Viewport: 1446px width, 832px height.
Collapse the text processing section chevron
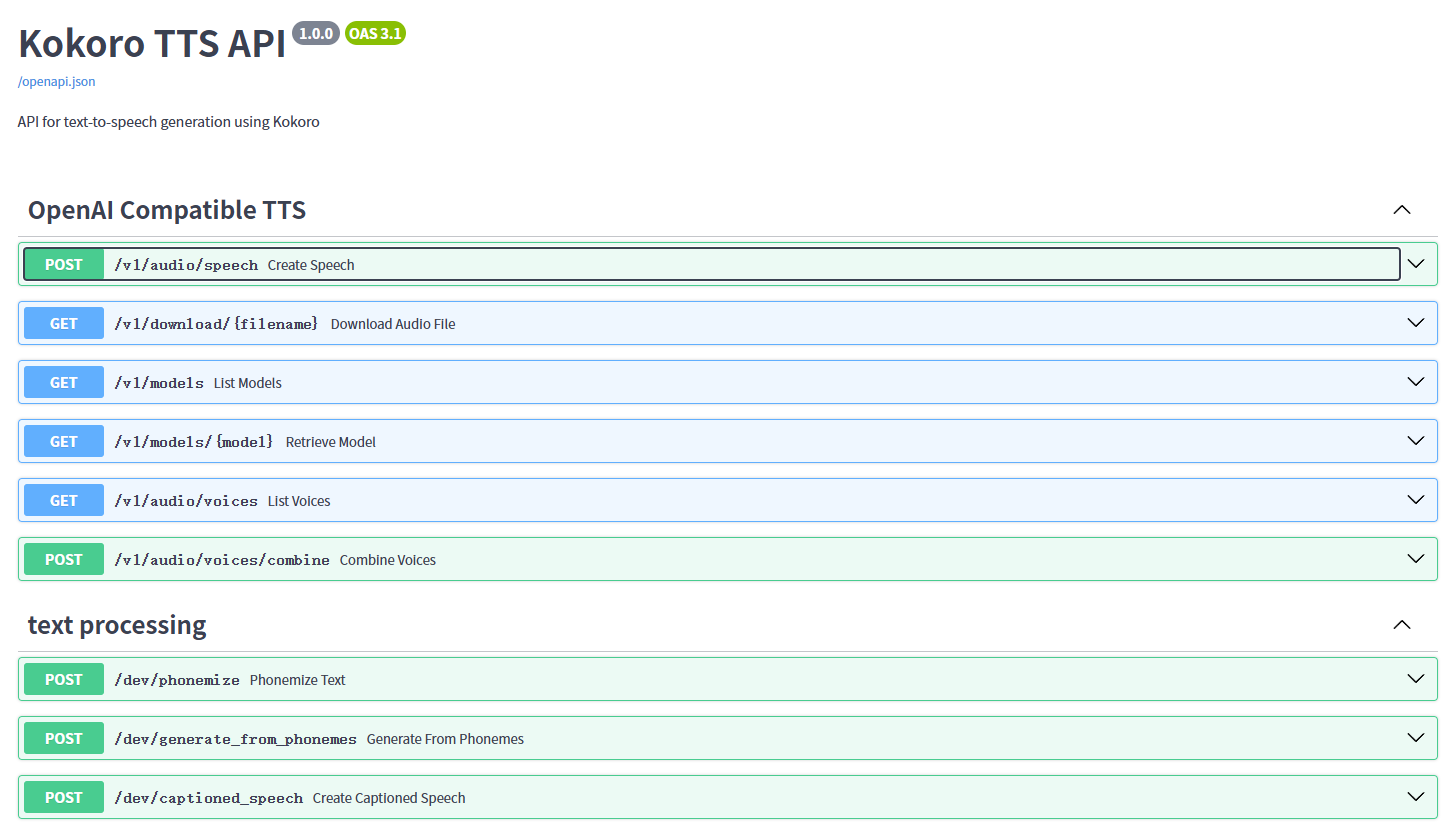pos(1402,625)
